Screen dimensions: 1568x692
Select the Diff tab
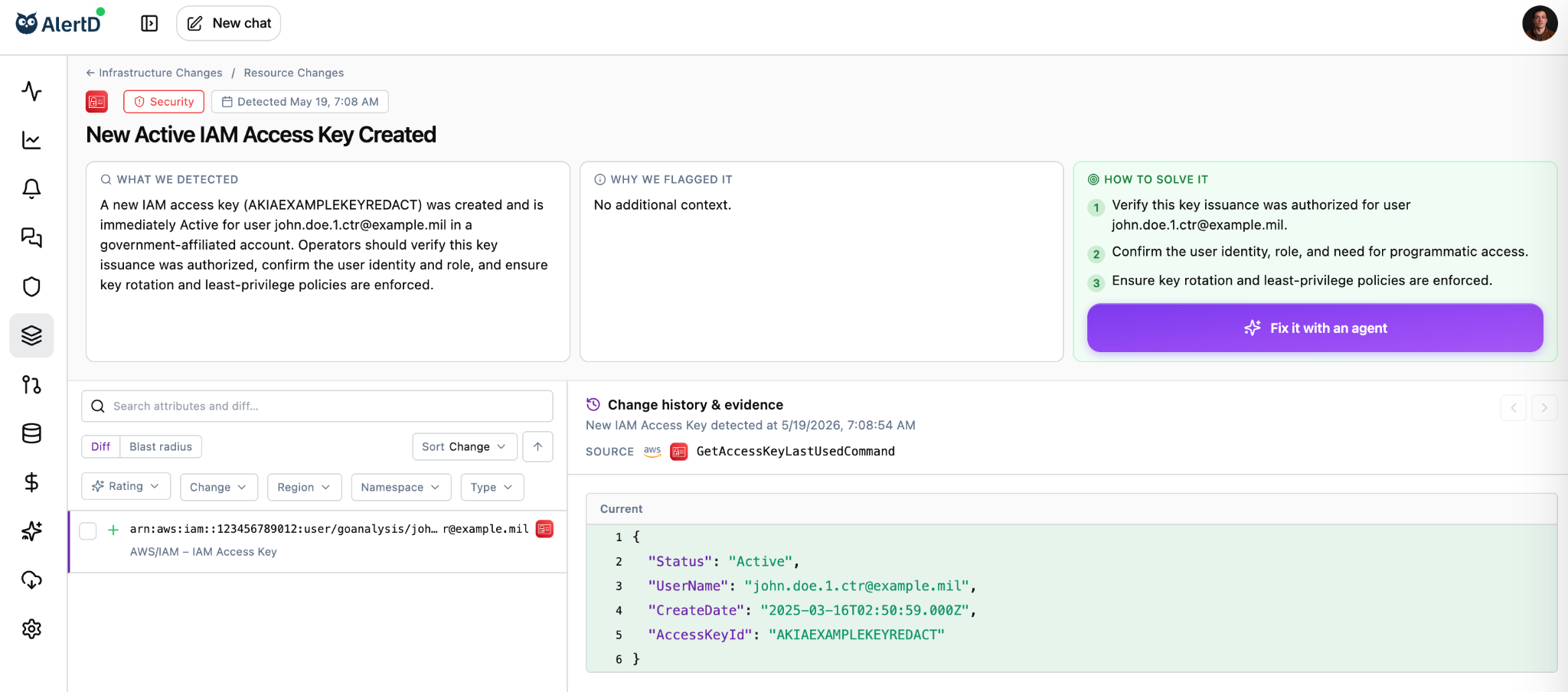coord(101,447)
